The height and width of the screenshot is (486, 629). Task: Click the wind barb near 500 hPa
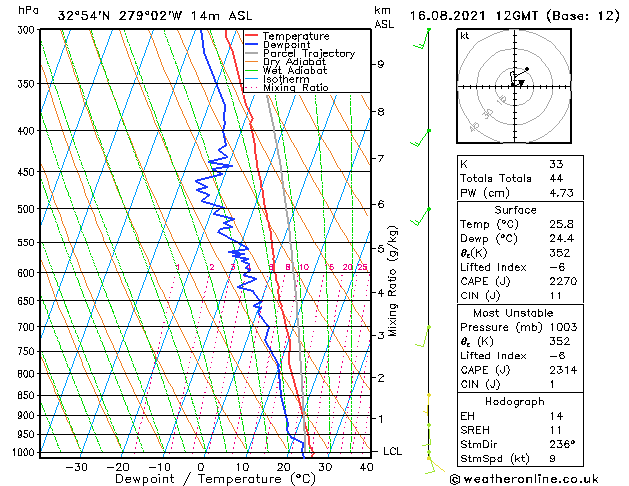tap(422, 217)
